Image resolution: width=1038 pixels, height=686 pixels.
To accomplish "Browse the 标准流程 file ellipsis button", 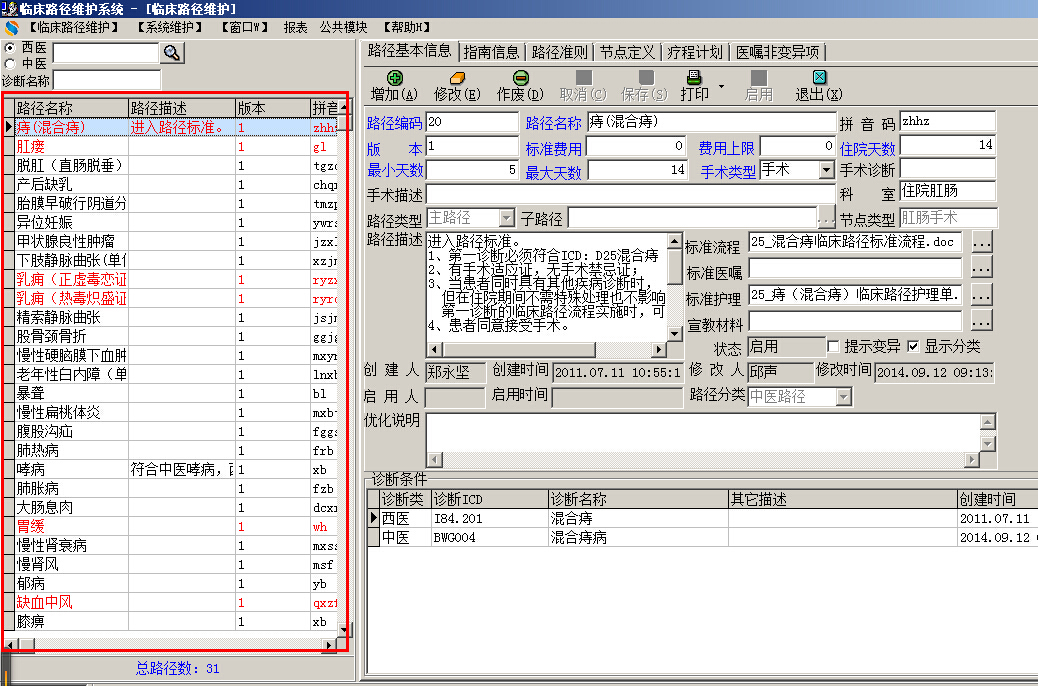I will (981, 242).
